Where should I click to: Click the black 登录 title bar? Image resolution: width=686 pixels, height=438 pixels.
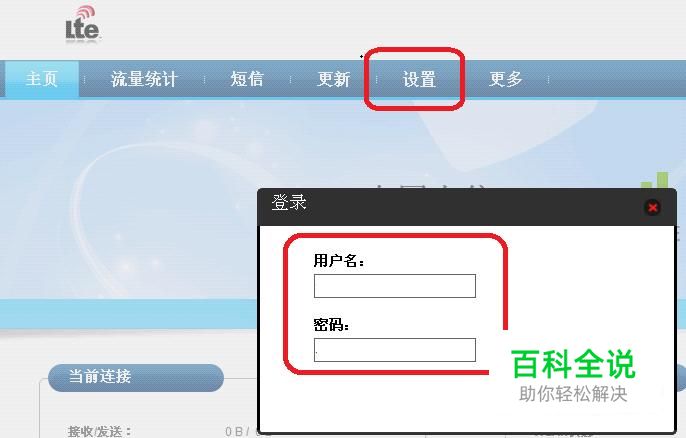[x=467, y=207]
